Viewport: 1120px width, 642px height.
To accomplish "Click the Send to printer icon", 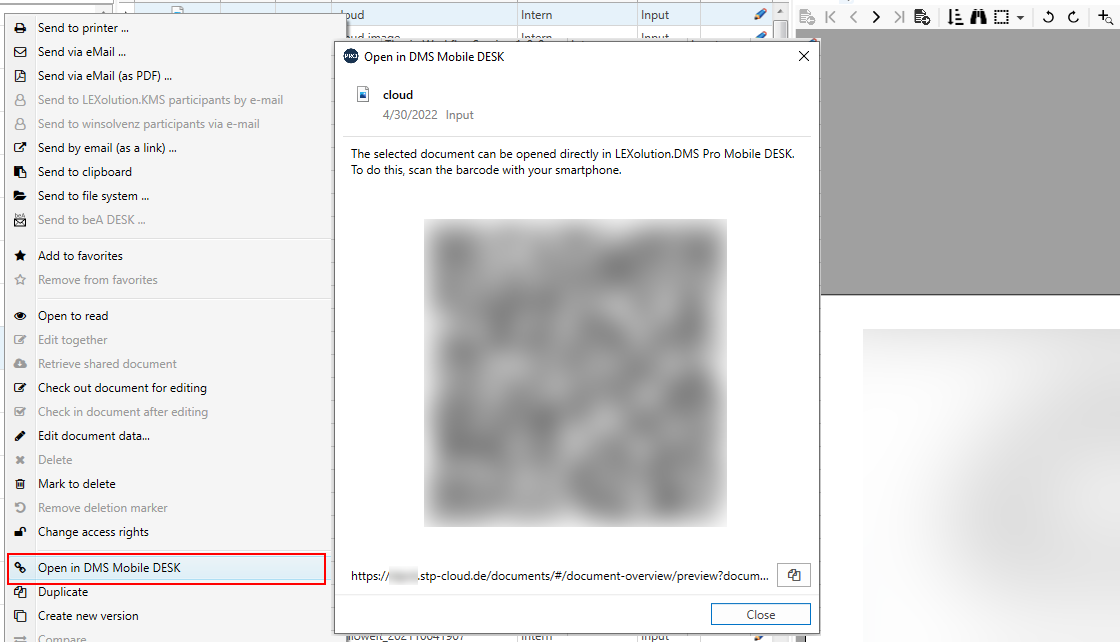I will (20, 28).
